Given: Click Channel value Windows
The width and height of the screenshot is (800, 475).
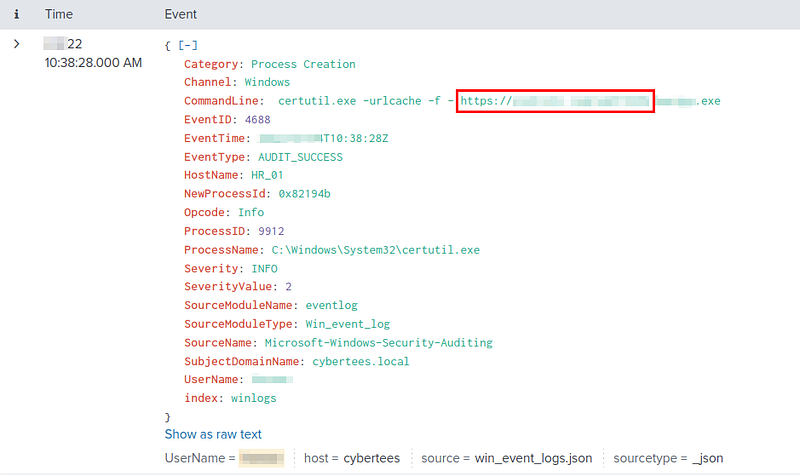Looking at the screenshot, I should [x=267, y=82].
